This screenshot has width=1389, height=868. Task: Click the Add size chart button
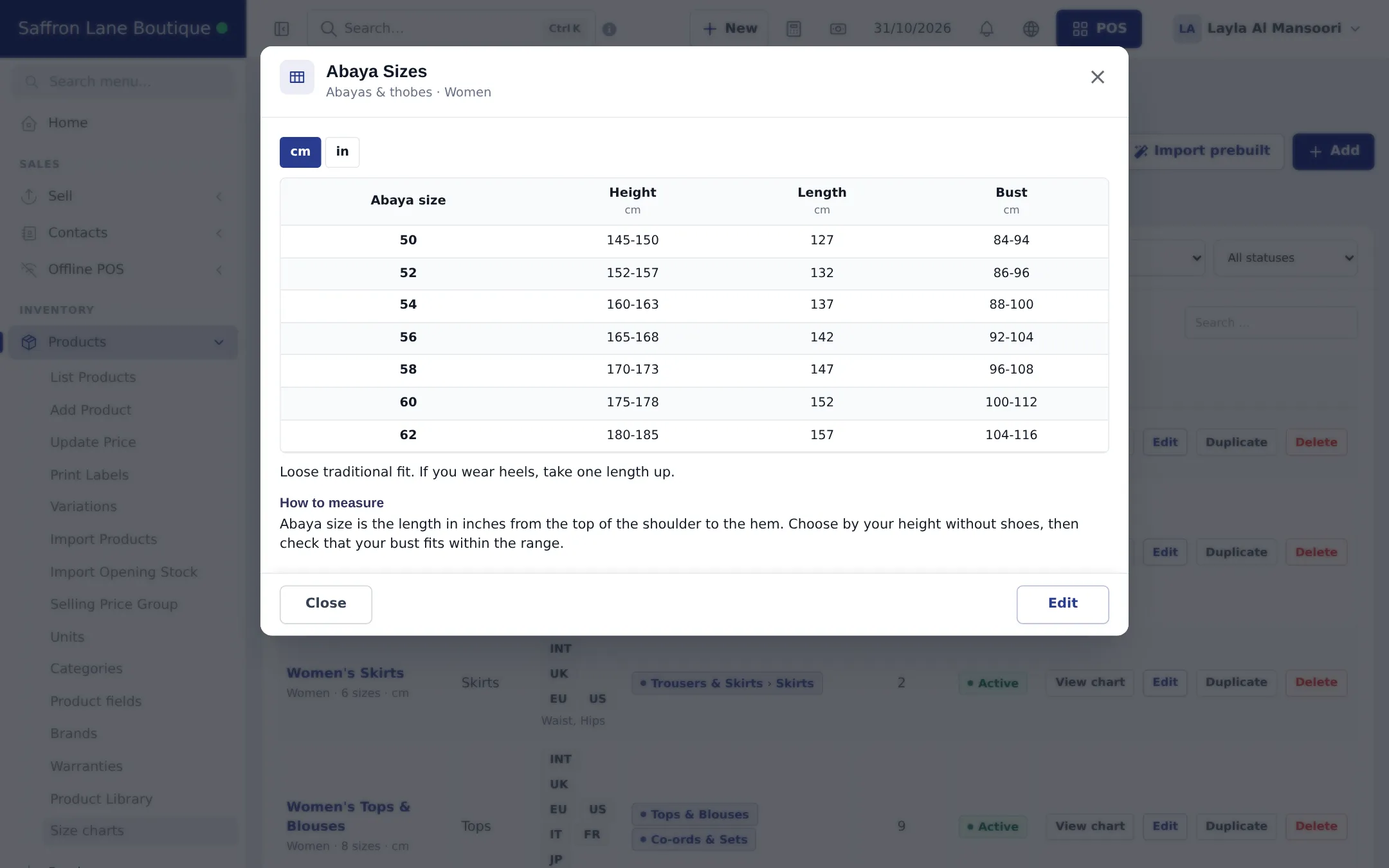pyautogui.click(x=1333, y=151)
